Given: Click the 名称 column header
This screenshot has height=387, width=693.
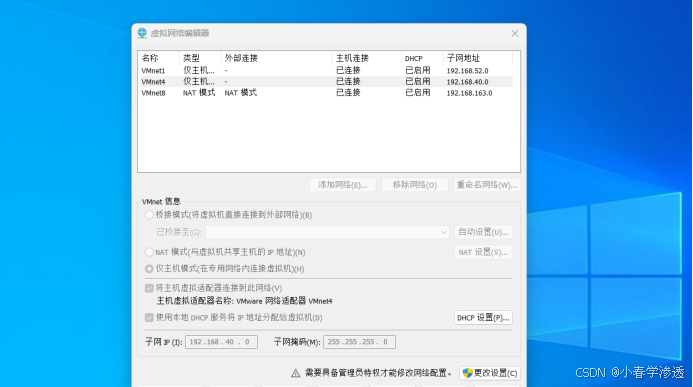Looking at the screenshot, I should 159,58.
